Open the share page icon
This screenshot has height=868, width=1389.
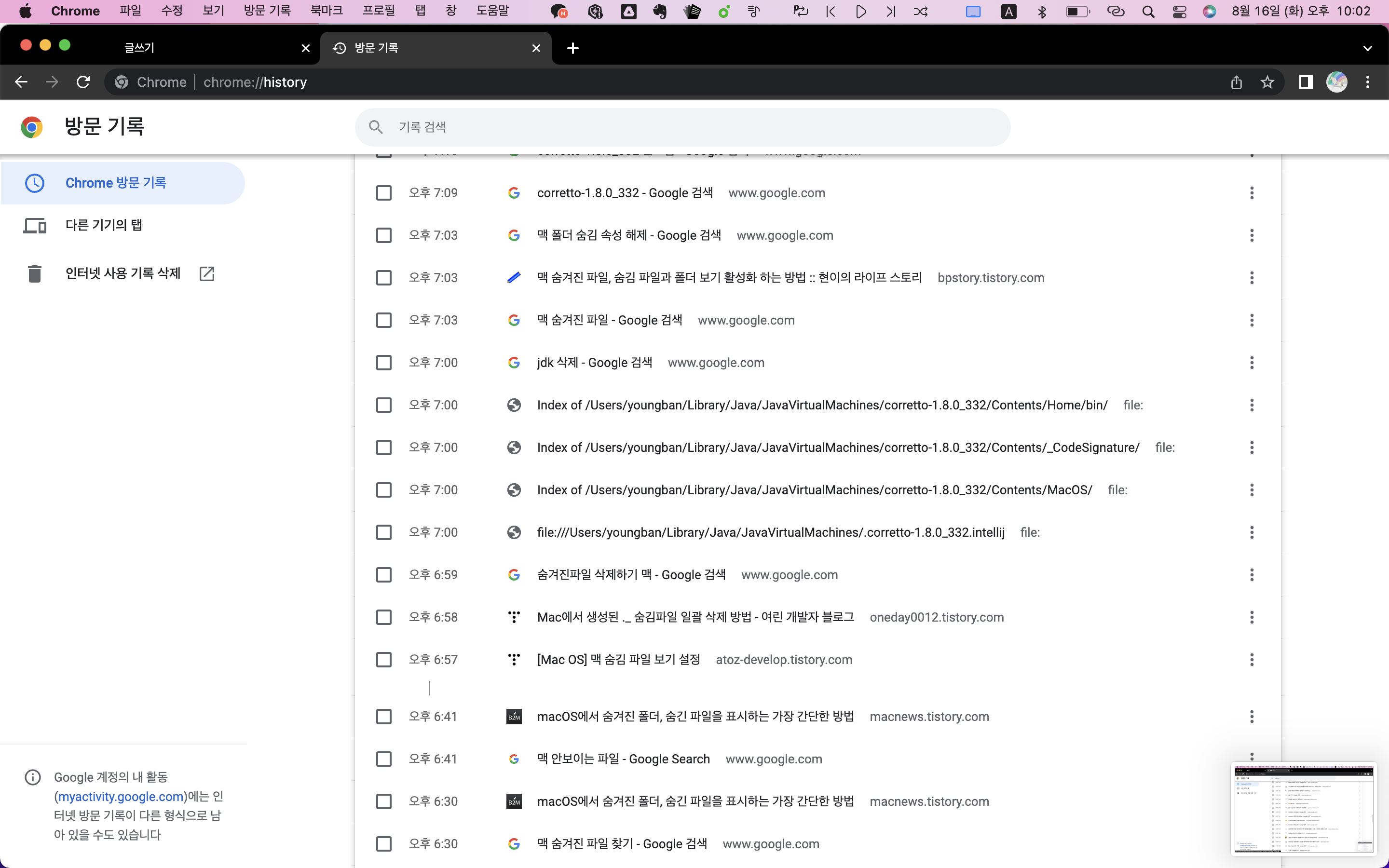(1236, 82)
